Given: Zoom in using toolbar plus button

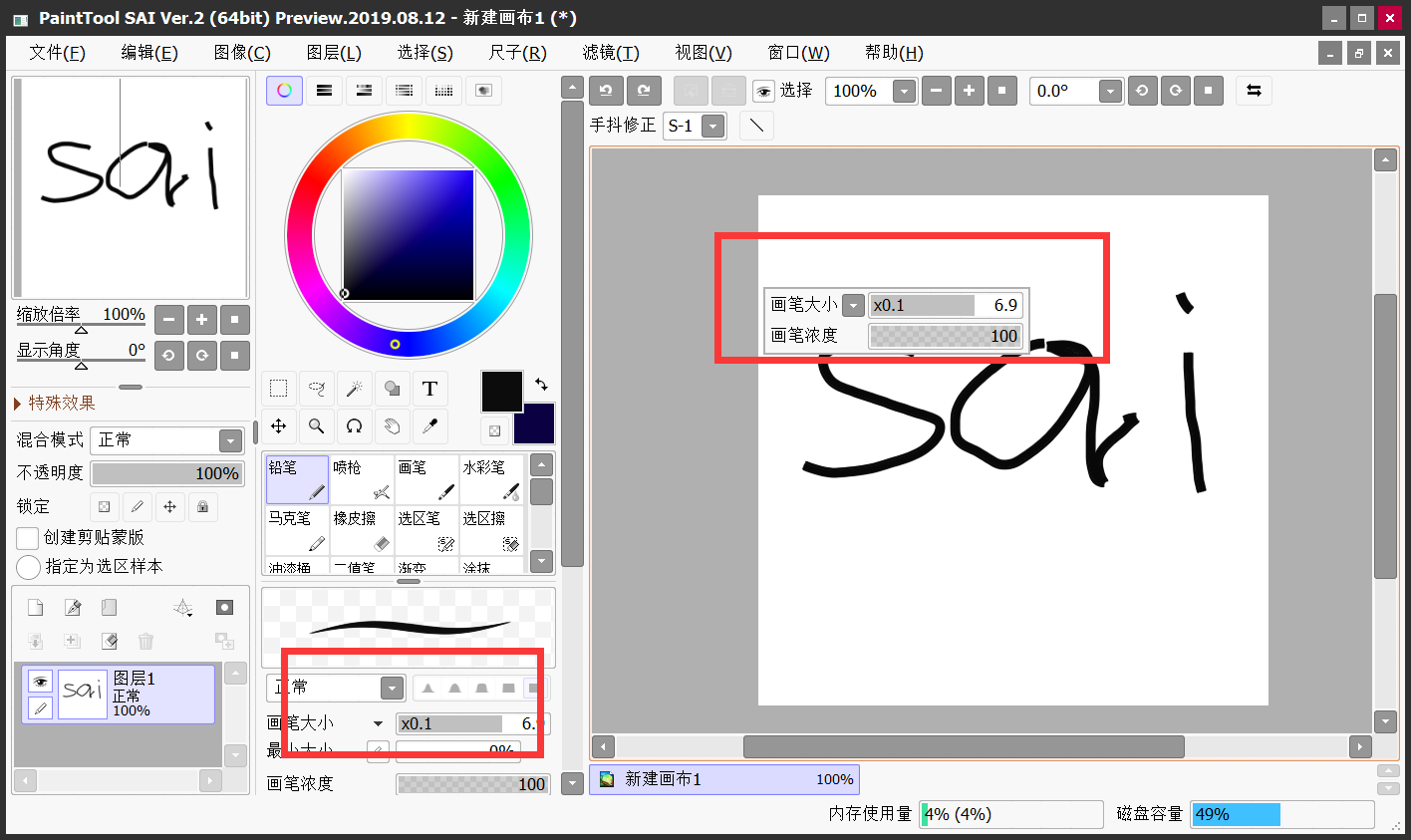Looking at the screenshot, I should pyautogui.click(x=969, y=91).
